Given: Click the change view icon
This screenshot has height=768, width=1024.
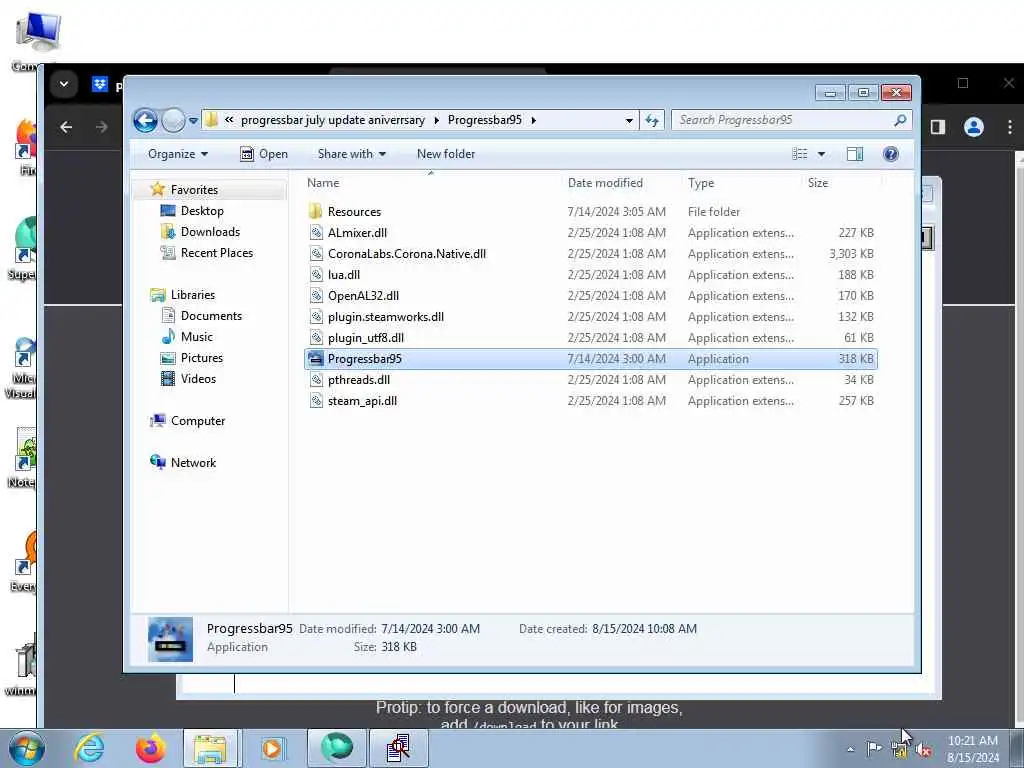Looking at the screenshot, I should [800, 154].
